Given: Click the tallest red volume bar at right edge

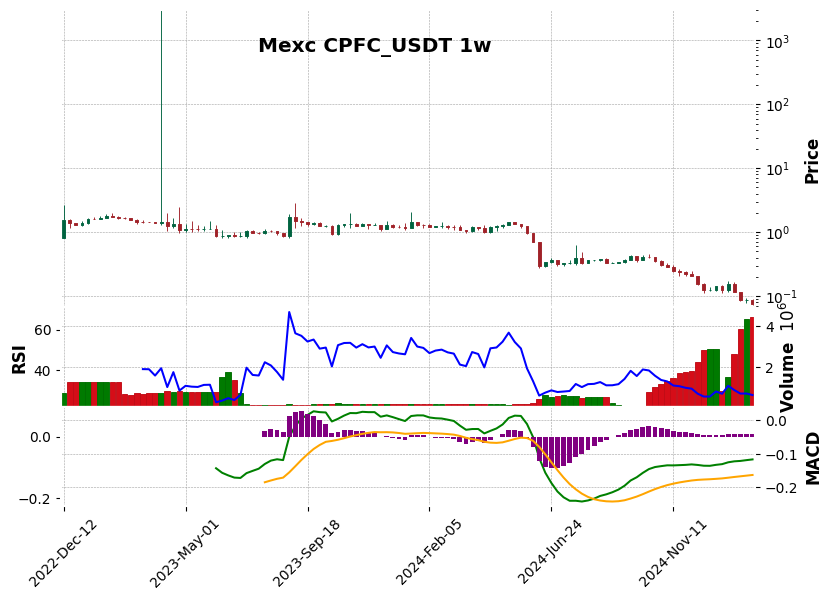Looking at the screenshot, I should (752, 361).
